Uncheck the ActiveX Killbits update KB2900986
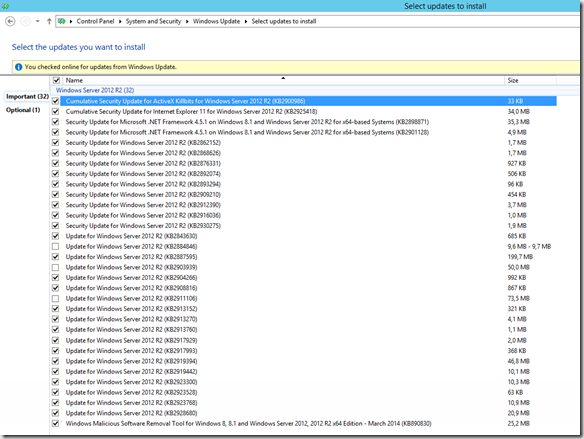Viewport: 584px width, 439px height. pos(55,101)
